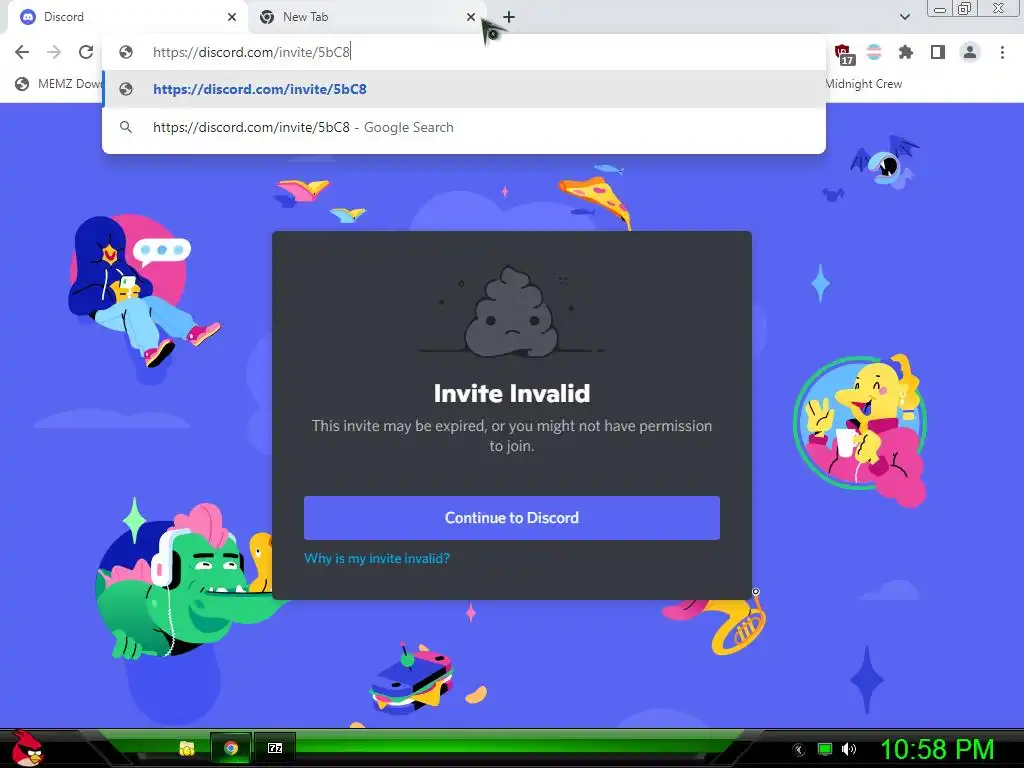Open the uBlock extension icon showing 17
Viewport: 1024px width, 768px height.
(x=844, y=54)
